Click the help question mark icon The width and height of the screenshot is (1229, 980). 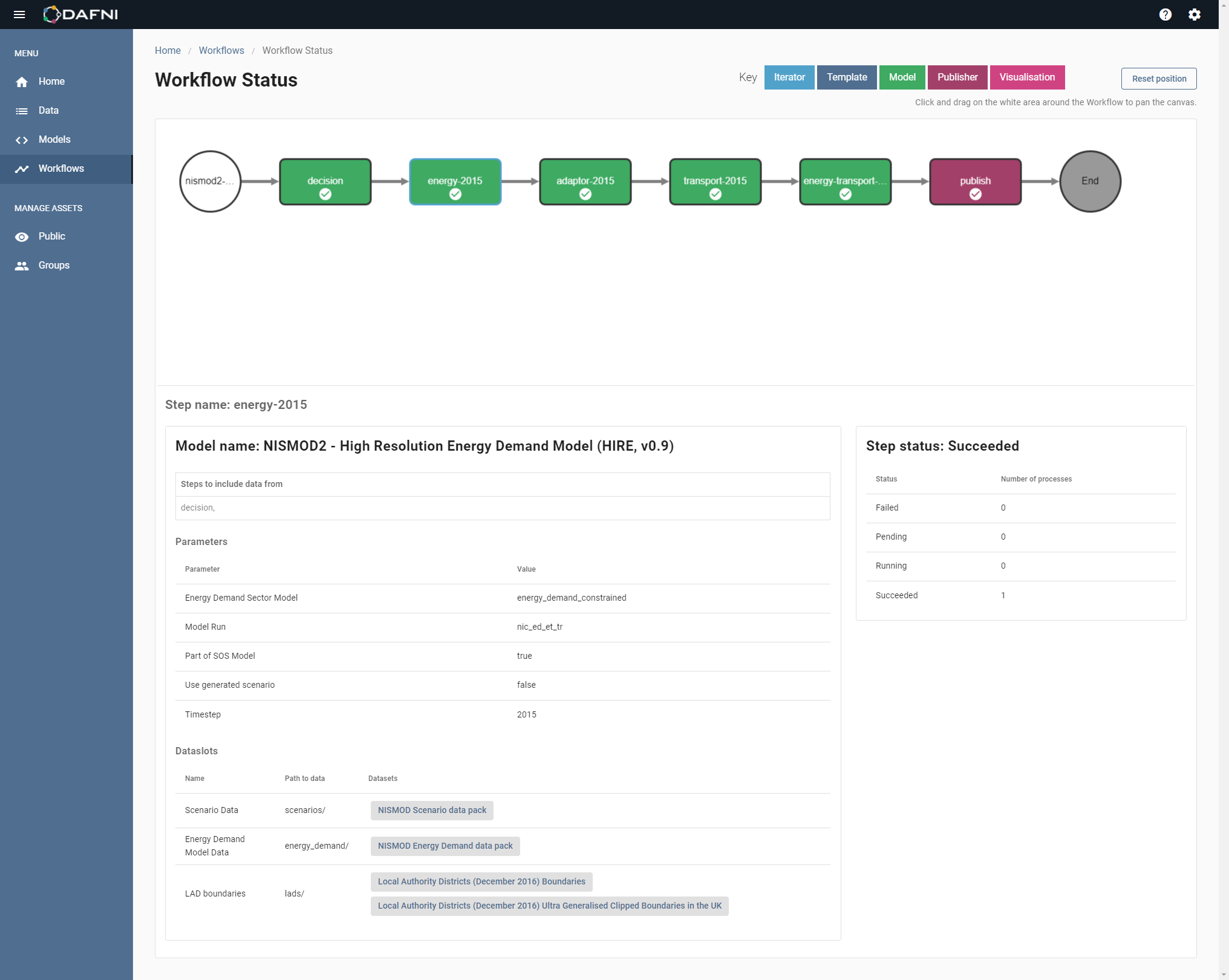click(1166, 14)
